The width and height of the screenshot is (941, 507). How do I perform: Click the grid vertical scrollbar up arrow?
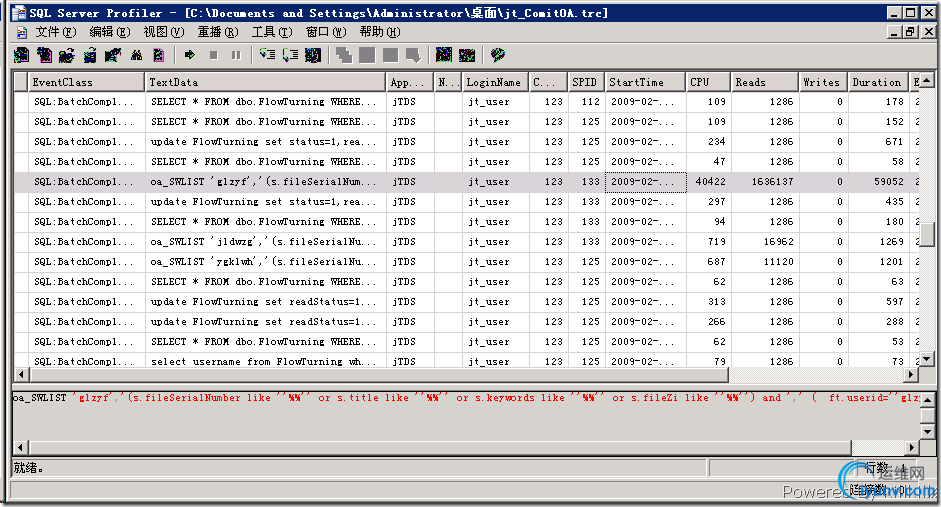point(927,79)
